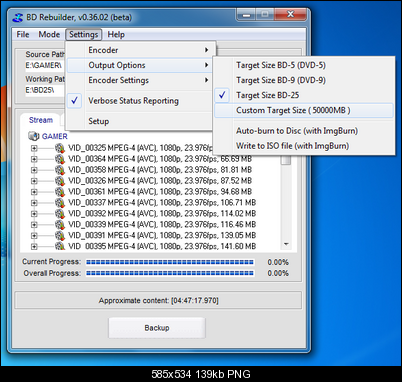Click the film icon beside VID_00392
The width and height of the screenshot is (402, 382).
click(60, 213)
